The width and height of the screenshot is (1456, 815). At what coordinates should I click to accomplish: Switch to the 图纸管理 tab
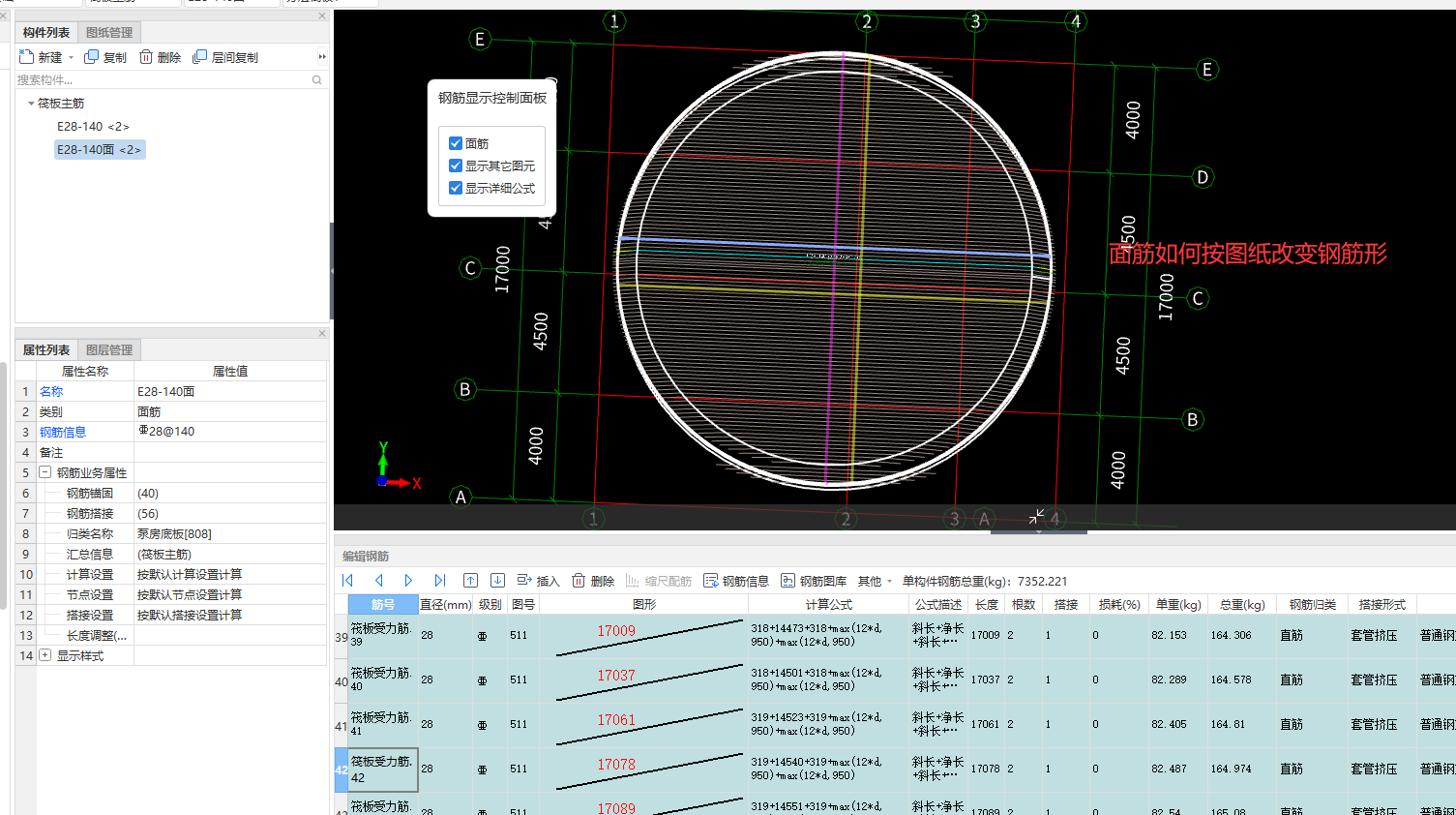coord(109,33)
